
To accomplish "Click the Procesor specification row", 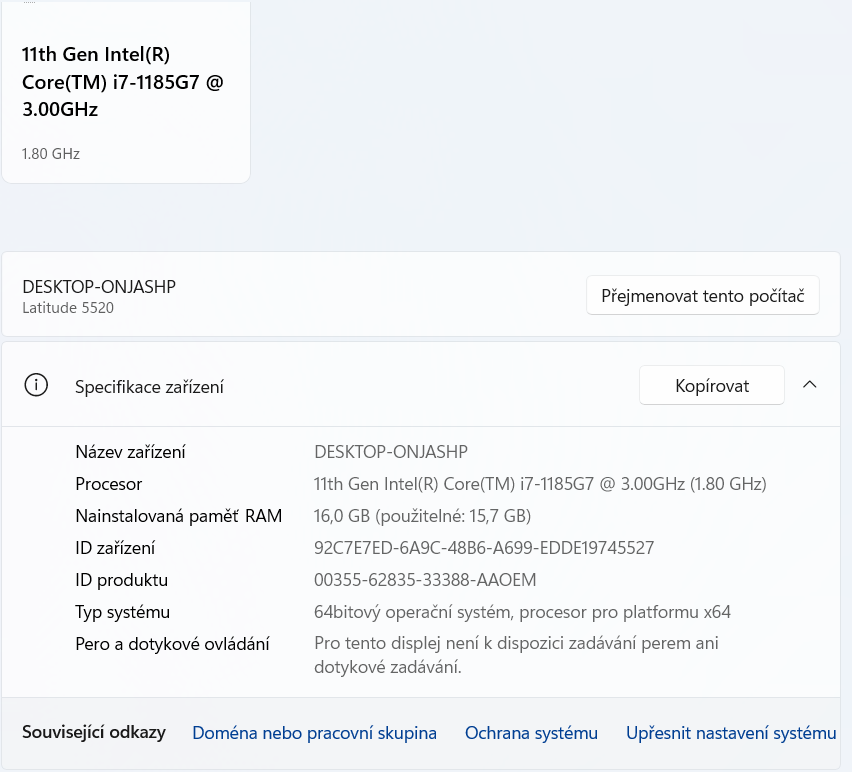I will [x=108, y=484].
